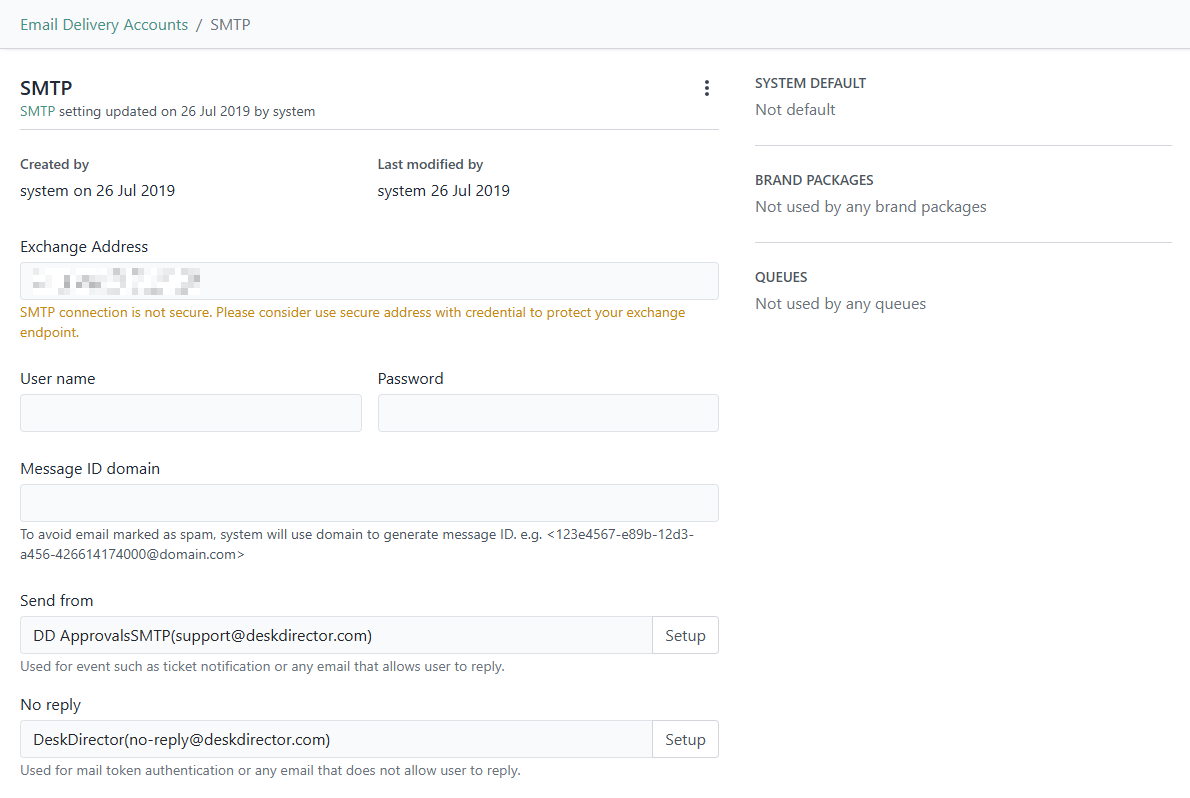Image resolution: width=1190 pixels, height=798 pixels.
Task: Open the three-dot more options menu
Action: click(x=706, y=88)
